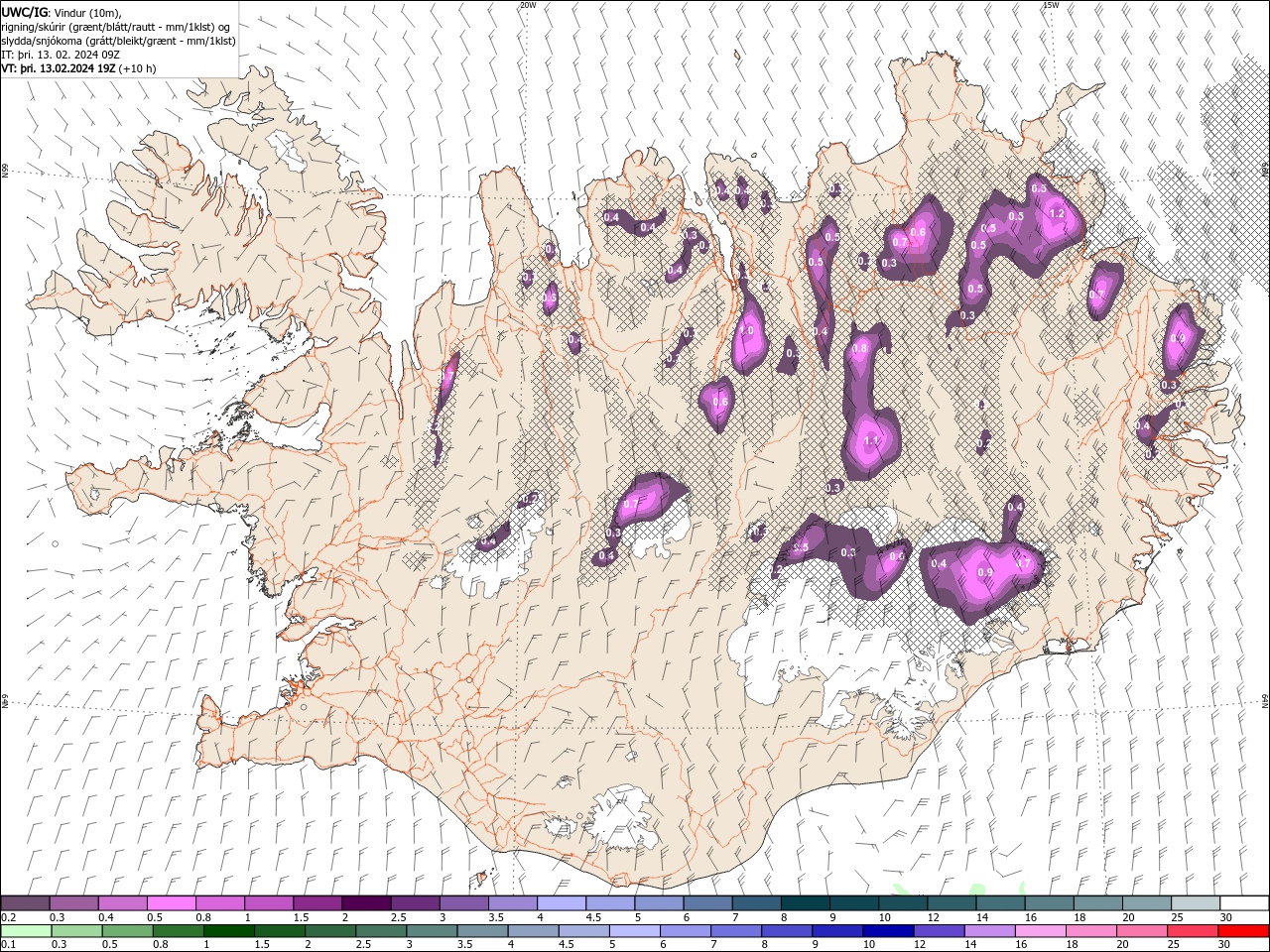Viewport: 1270px width, 952px height.
Task: Click the UWC/IG title text
Action: point(25,12)
